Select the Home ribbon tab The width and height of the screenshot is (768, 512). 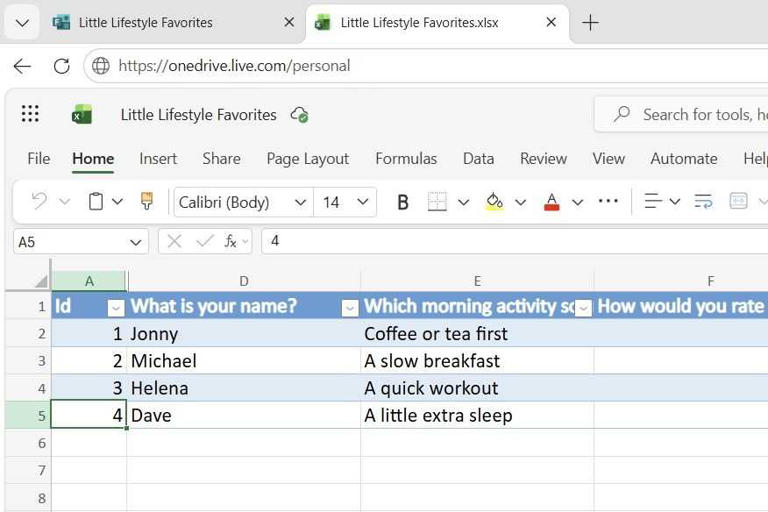click(x=93, y=159)
